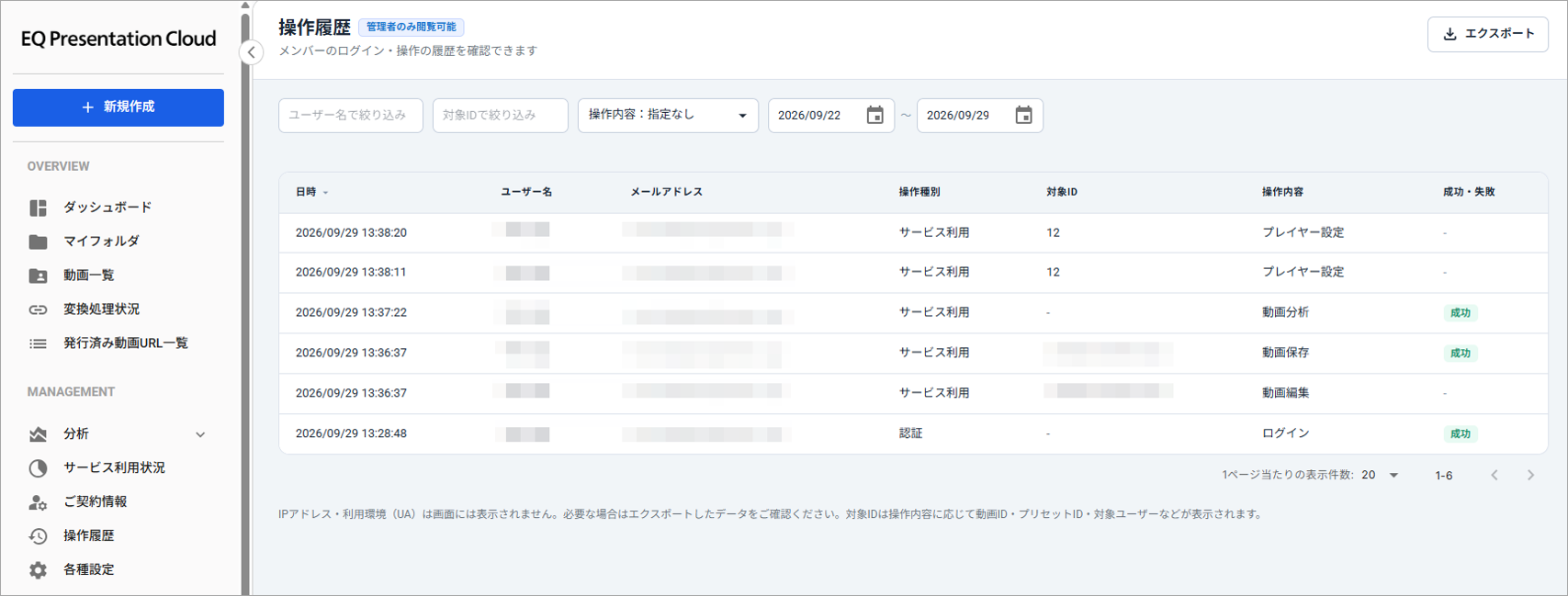Open ご契約情報 in the sidebar

coord(96,502)
